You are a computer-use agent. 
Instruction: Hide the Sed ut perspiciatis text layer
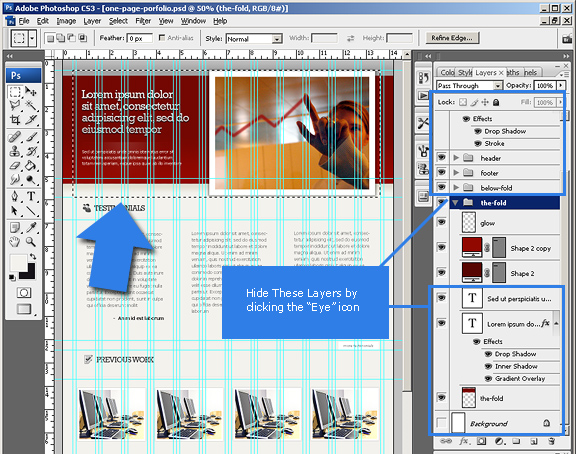click(x=441, y=298)
